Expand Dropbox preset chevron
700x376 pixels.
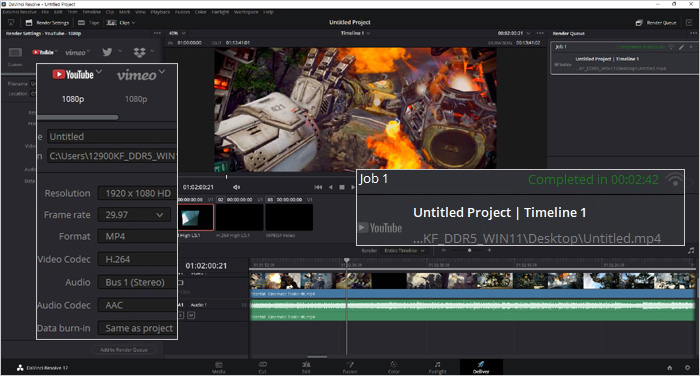[153, 51]
